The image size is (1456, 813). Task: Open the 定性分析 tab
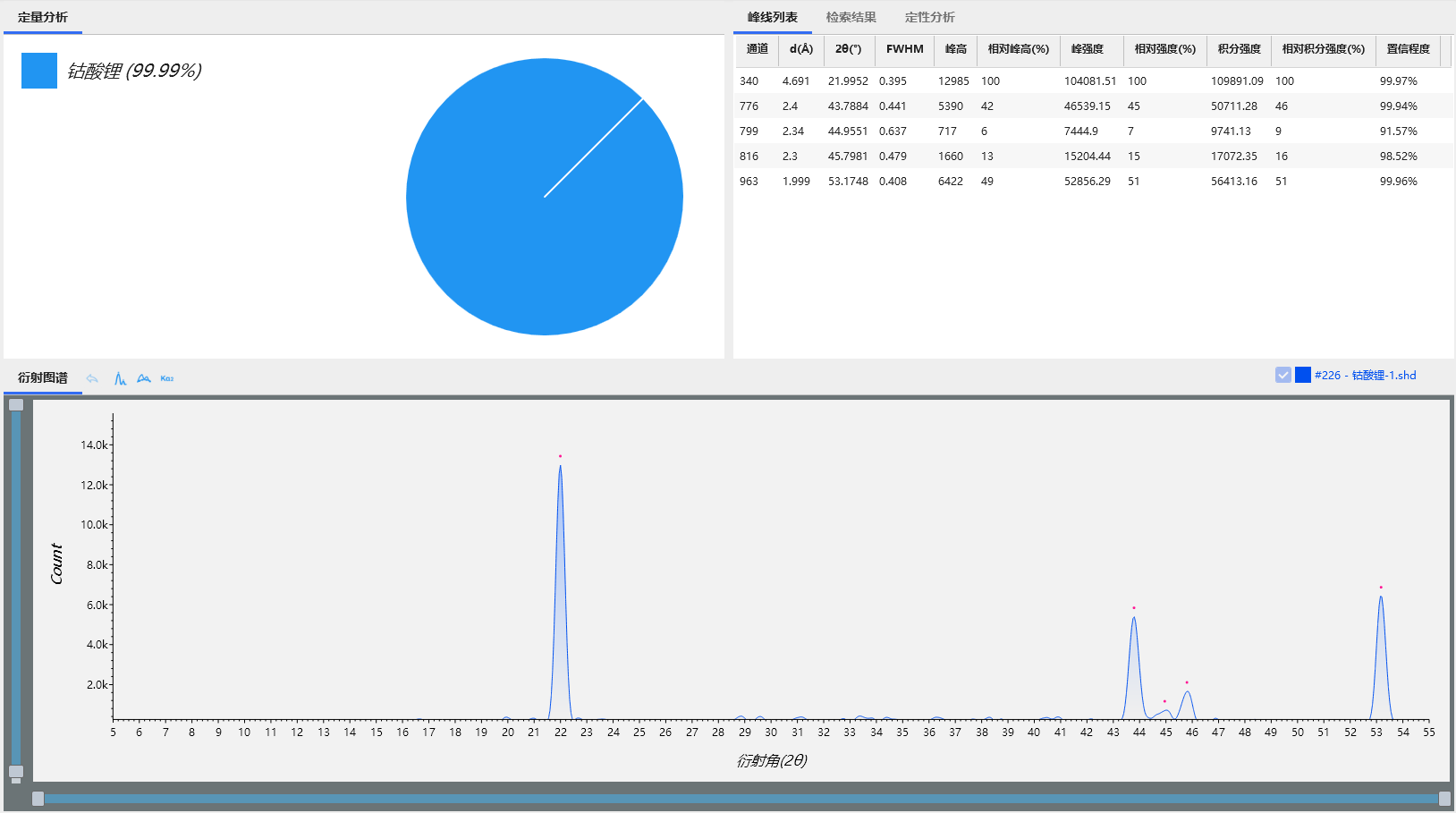point(929,17)
